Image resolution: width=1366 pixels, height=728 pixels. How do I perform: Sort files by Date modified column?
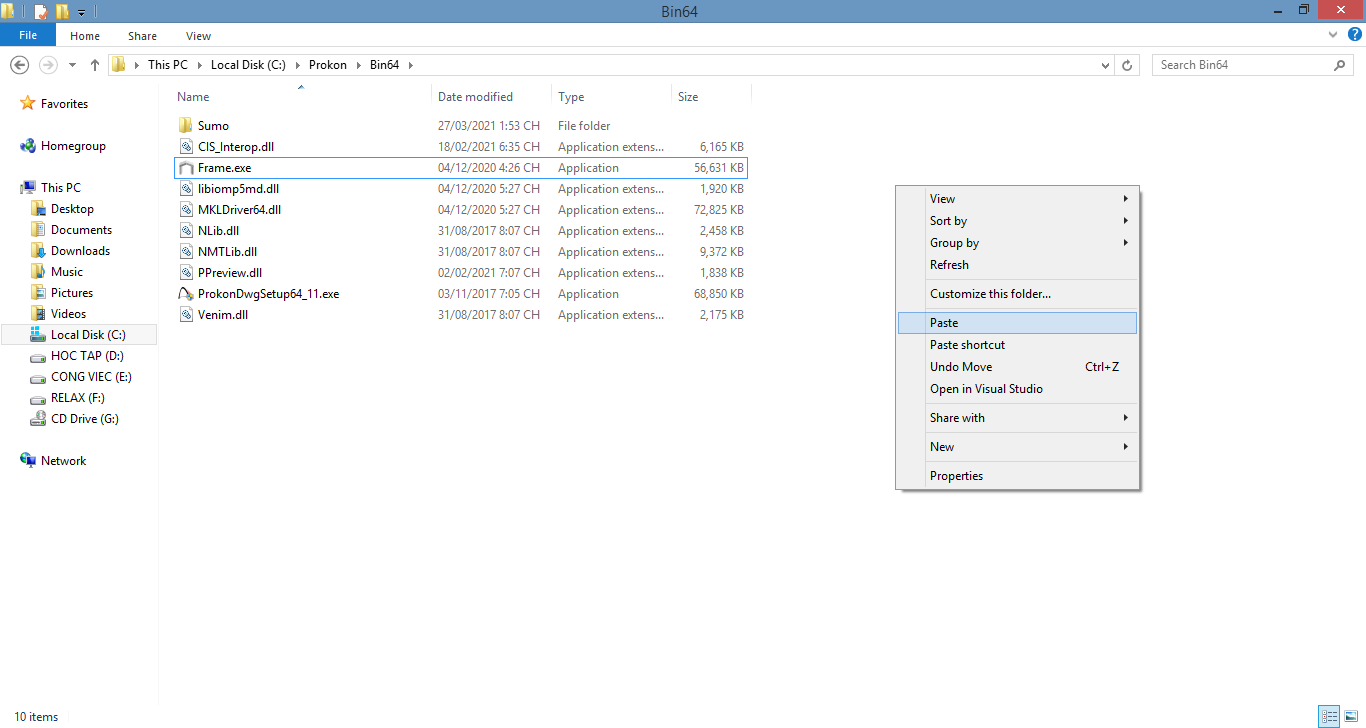pyautogui.click(x=475, y=97)
